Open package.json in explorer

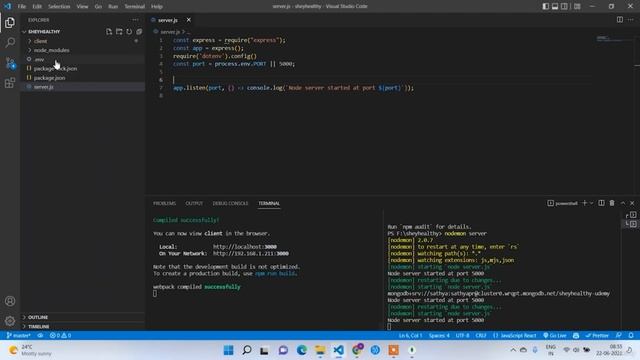(x=83, y=78)
